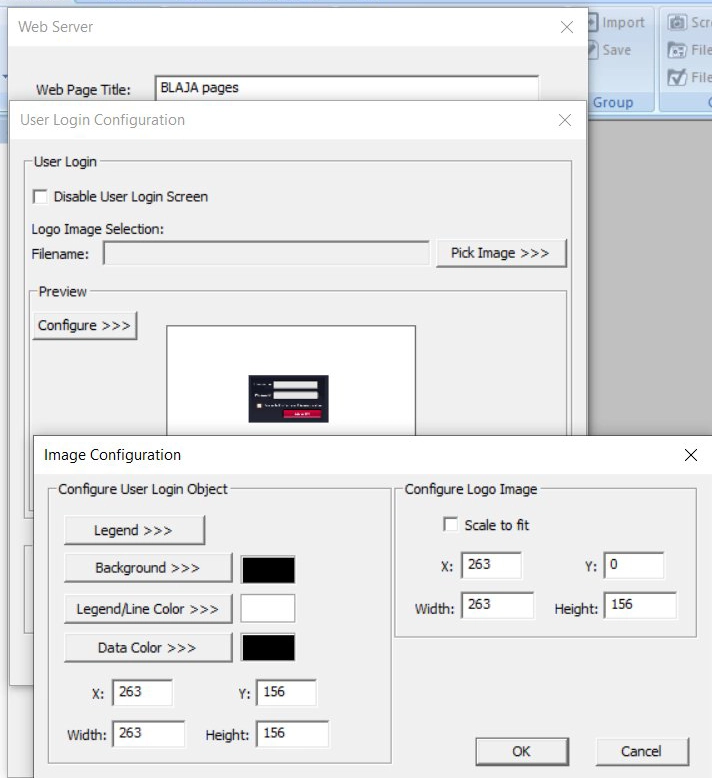Click the checkmark file icon in ribbon

(x=677, y=77)
